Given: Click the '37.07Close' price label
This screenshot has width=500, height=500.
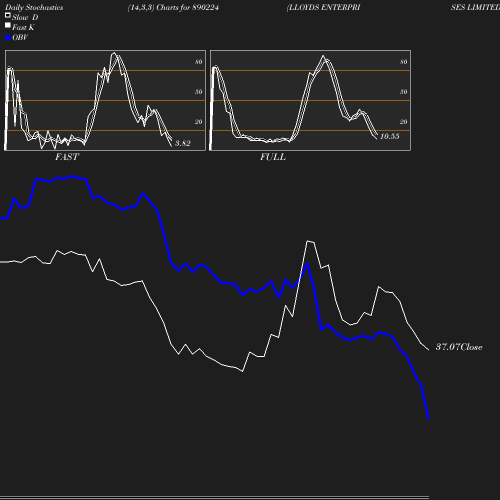Looking at the screenshot, I should 459,347.
